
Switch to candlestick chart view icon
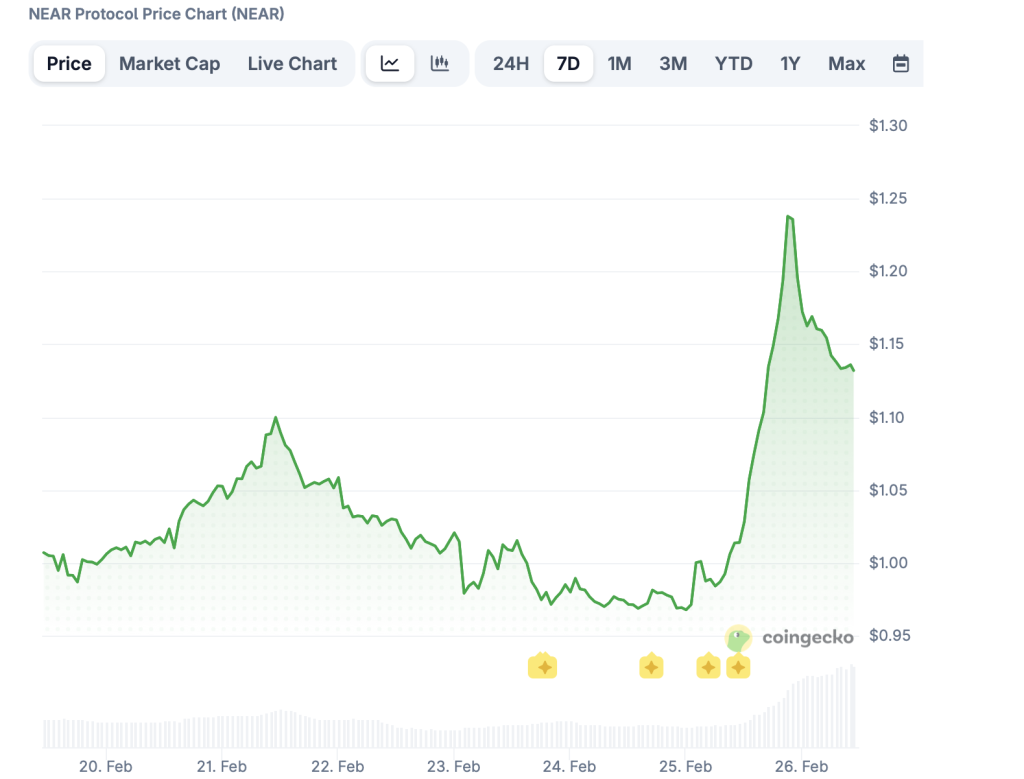click(x=440, y=64)
